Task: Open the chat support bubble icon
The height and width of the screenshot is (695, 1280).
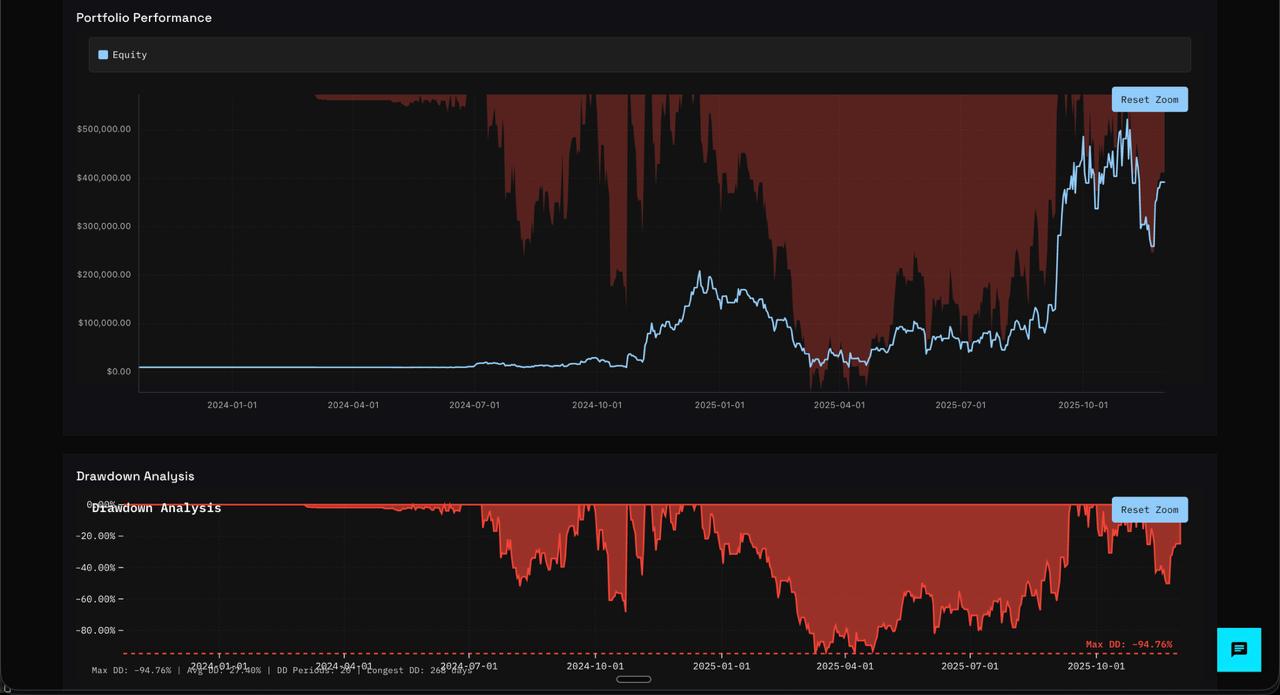Action: pyautogui.click(x=1239, y=649)
